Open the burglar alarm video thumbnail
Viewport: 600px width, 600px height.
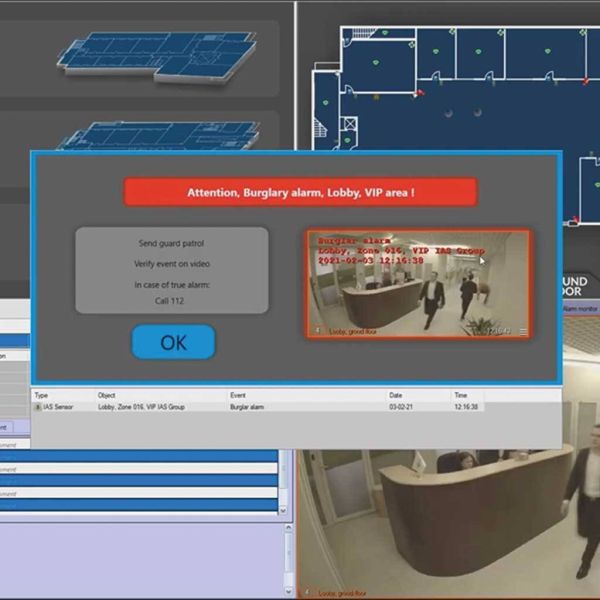[x=418, y=283]
